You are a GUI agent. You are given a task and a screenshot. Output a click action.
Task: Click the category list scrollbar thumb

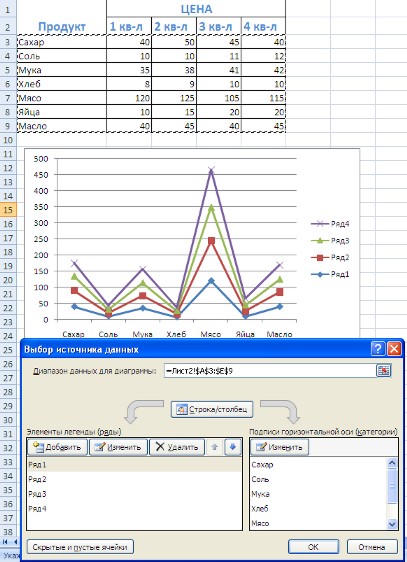coord(392,486)
